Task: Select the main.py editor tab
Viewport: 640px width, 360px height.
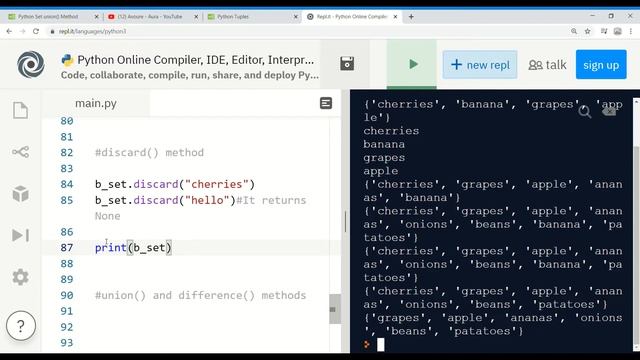Action: (x=96, y=103)
